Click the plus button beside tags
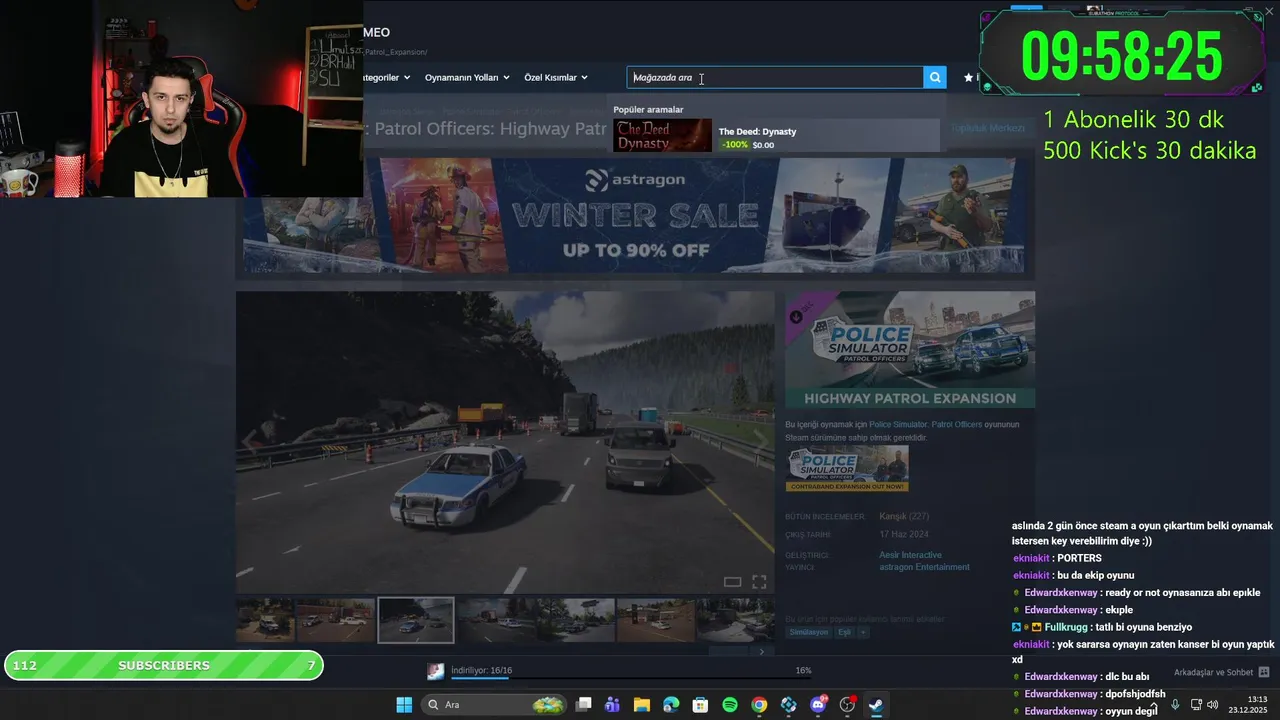 [863, 632]
